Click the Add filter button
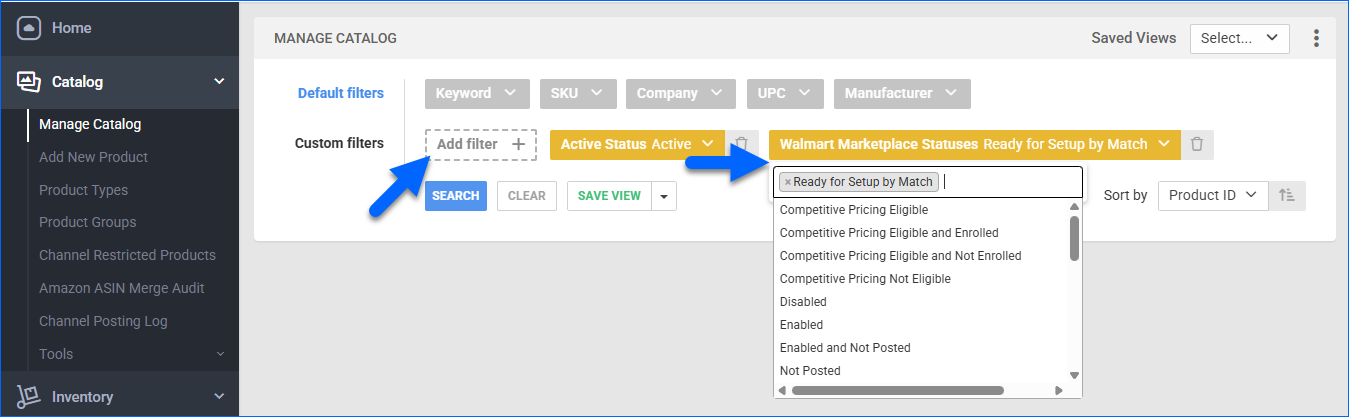The image size is (1349, 417). (x=480, y=144)
